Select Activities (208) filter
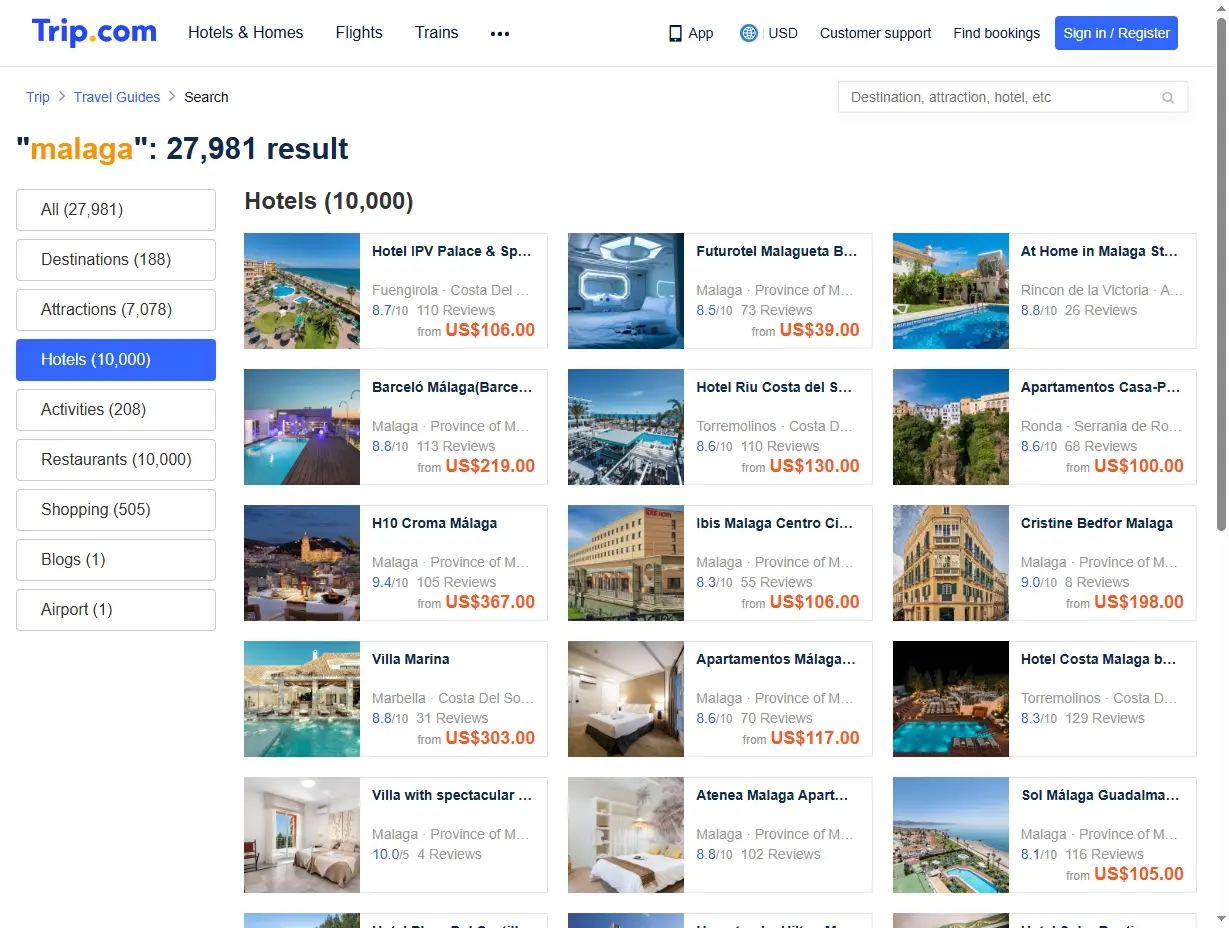The width and height of the screenshot is (1229, 928). [x=116, y=410]
